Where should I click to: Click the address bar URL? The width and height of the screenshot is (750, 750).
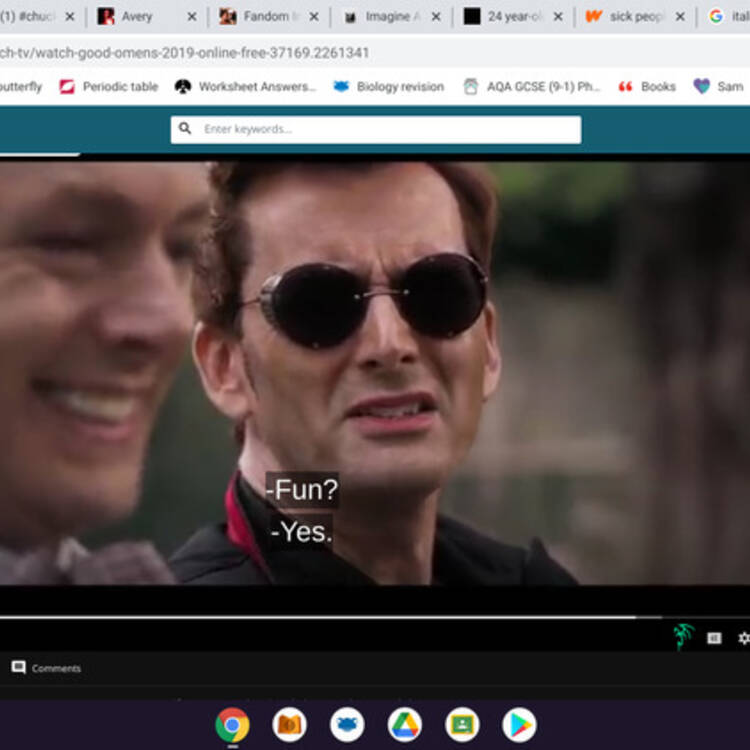pos(184,53)
